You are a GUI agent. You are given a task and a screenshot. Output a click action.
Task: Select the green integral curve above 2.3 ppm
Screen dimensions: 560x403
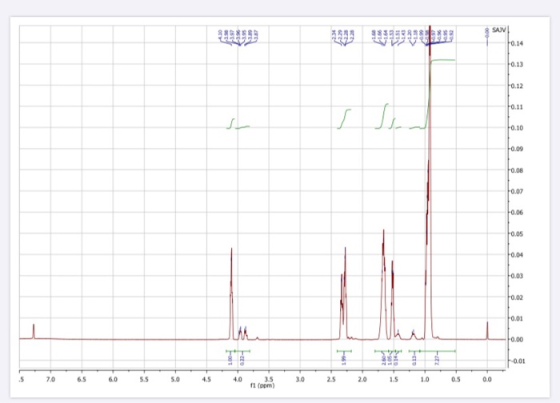pyautogui.click(x=344, y=119)
